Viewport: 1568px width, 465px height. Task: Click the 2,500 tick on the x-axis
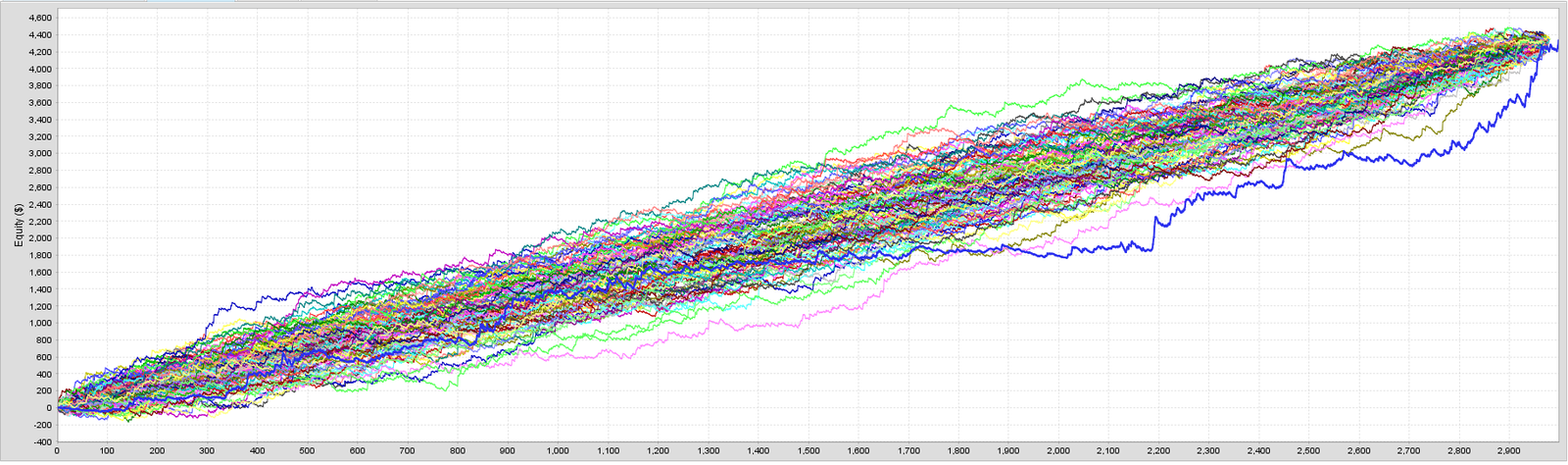[x=1308, y=451]
